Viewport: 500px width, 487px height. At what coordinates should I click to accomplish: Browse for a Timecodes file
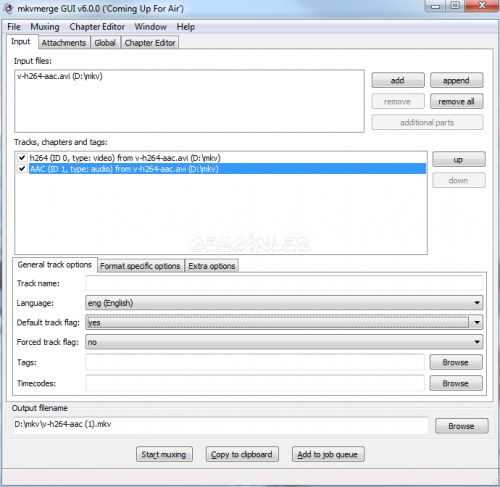click(x=456, y=383)
